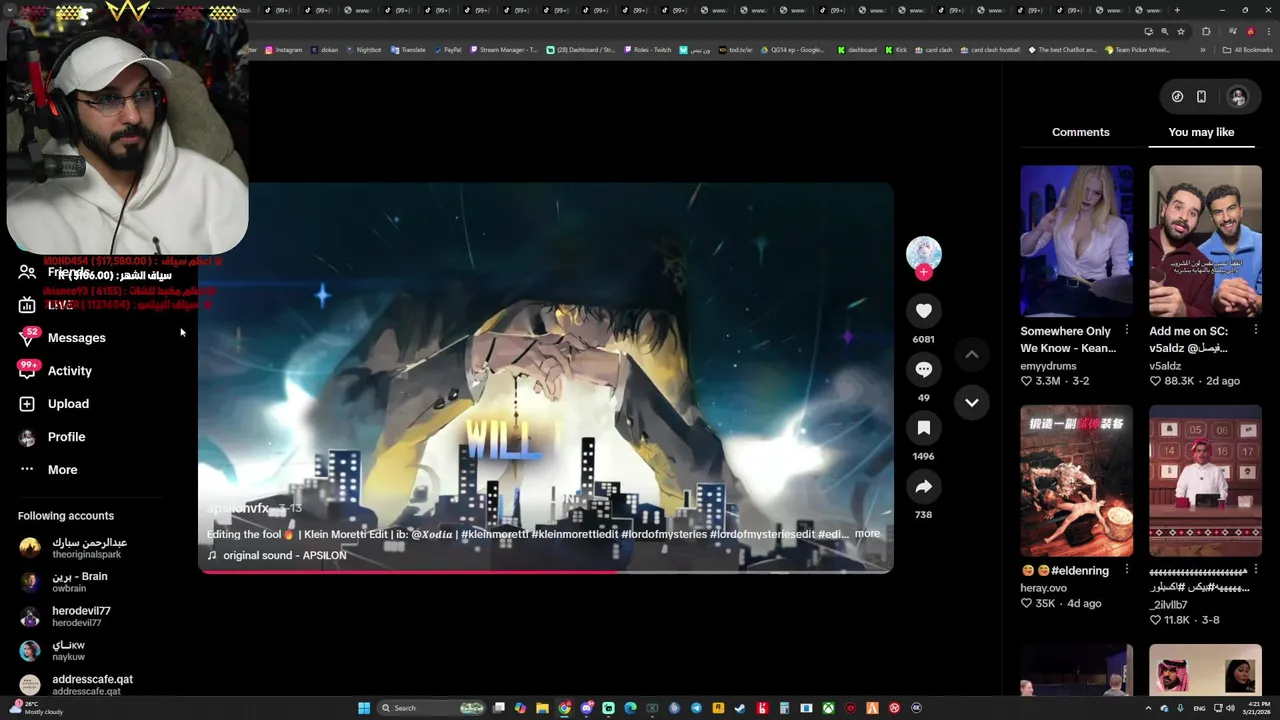Screen dimensions: 1280x720
Task: Open a new browser tab with plus
Action: point(1177,10)
